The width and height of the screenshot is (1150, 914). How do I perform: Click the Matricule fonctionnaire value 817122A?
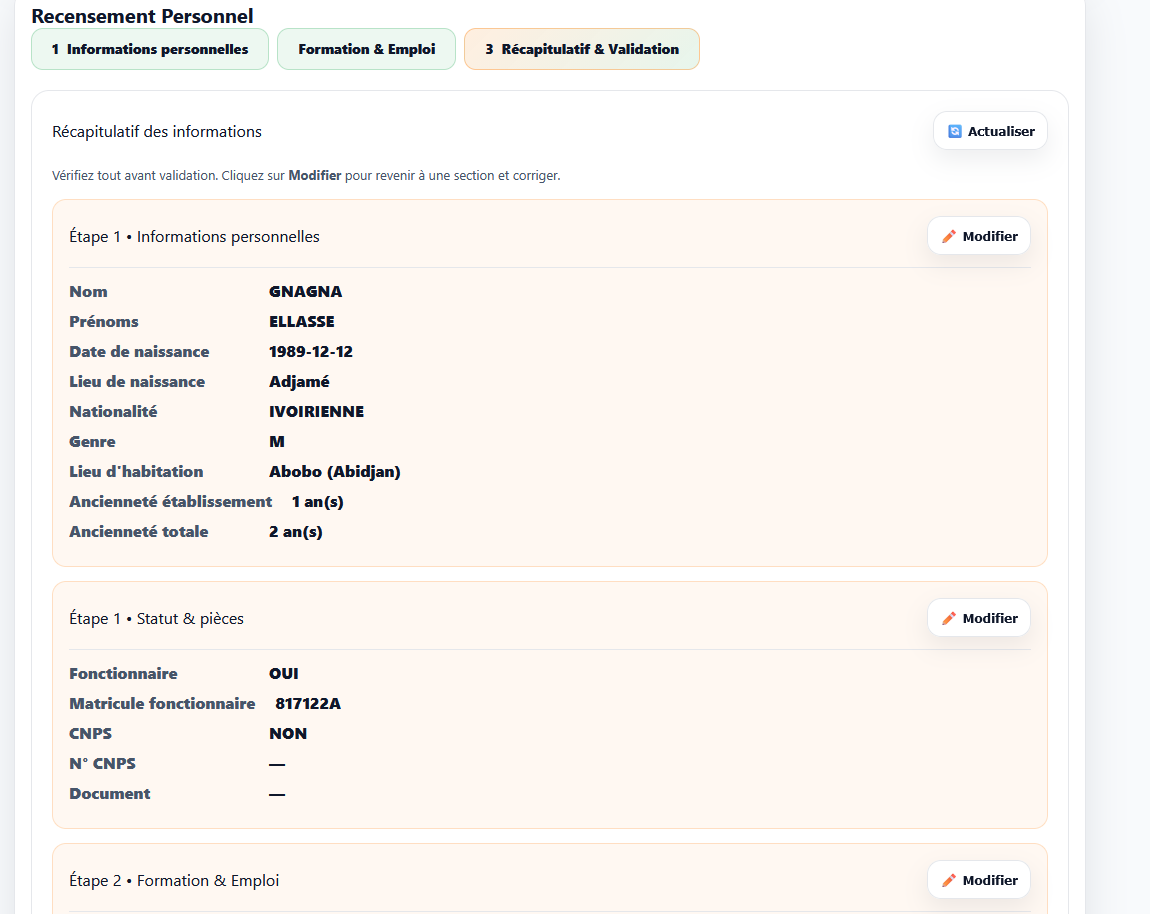pyautogui.click(x=308, y=704)
